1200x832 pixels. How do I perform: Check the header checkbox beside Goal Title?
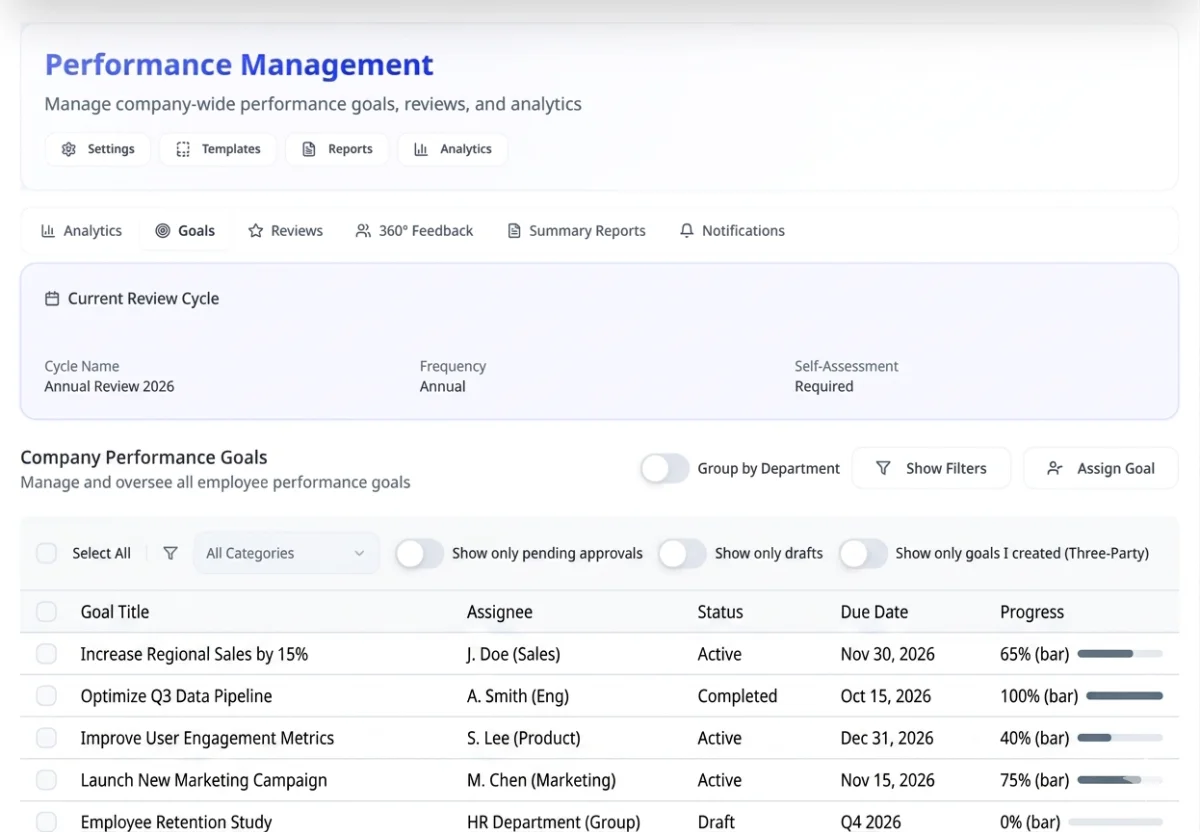click(x=47, y=612)
